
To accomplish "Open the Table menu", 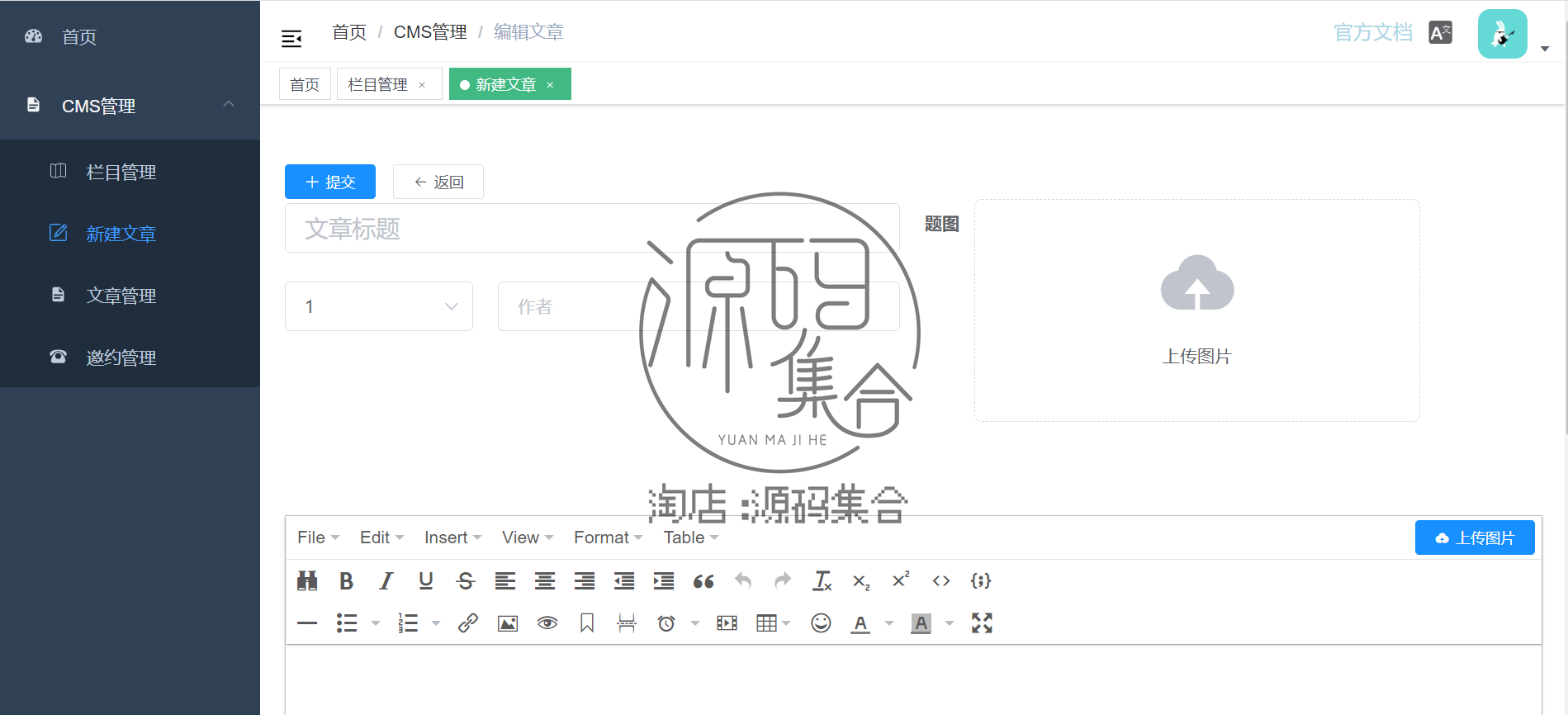I will pyautogui.click(x=691, y=537).
